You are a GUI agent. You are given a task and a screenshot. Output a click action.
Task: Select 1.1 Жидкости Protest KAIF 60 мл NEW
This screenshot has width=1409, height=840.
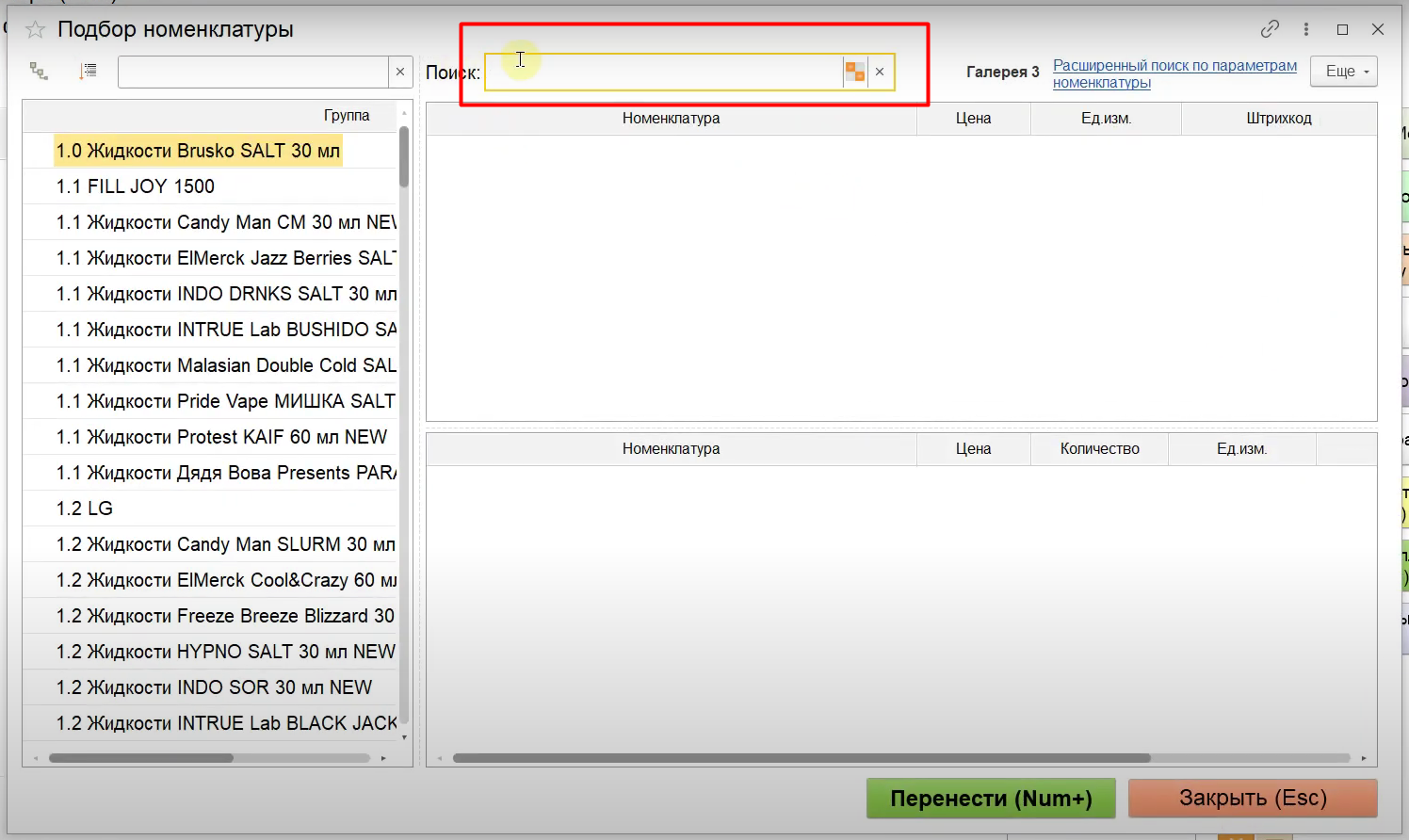click(221, 437)
